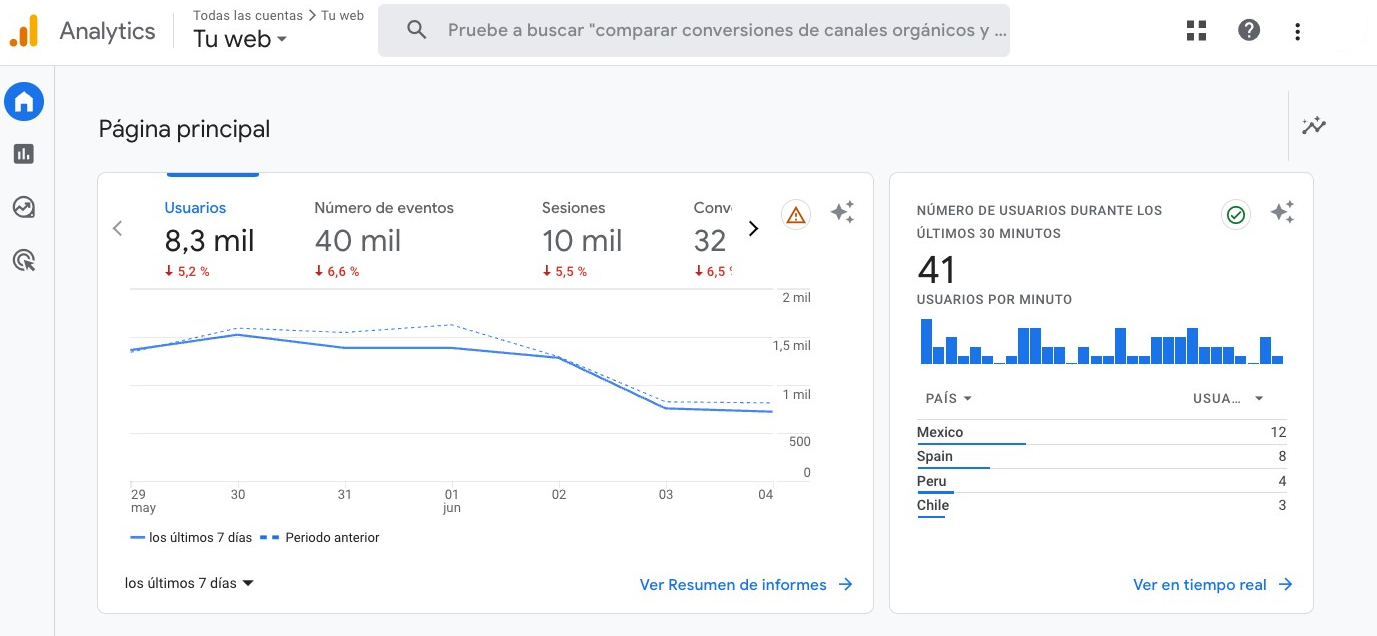This screenshot has height=636, width=1377.
Task: Open the PAÍS column dropdown
Action: pyautogui.click(x=946, y=398)
